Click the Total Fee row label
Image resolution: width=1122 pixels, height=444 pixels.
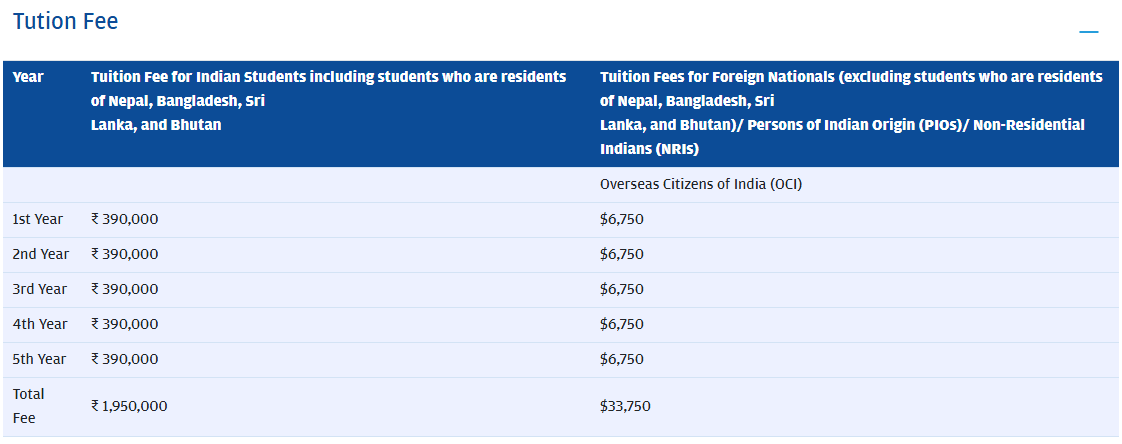point(28,406)
